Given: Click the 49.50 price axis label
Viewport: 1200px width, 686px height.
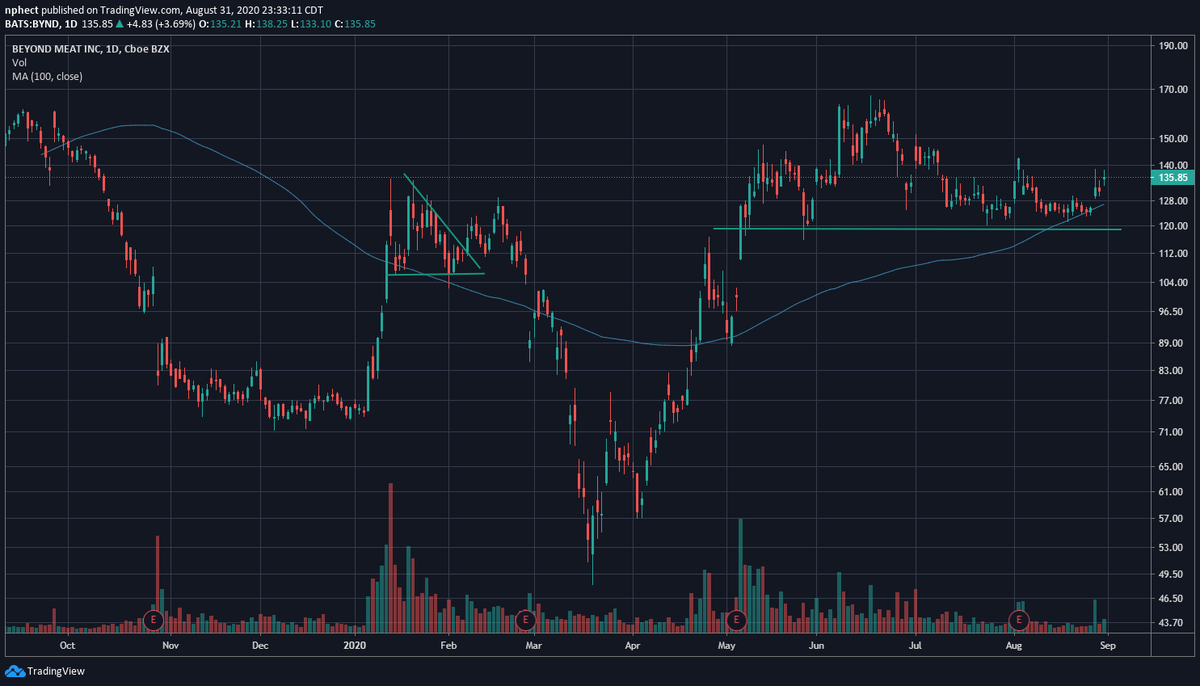Looking at the screenshot, I should (1171, 575).
